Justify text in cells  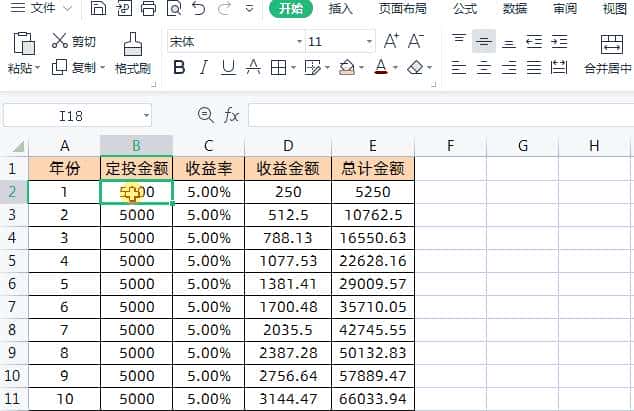point(534,68)
